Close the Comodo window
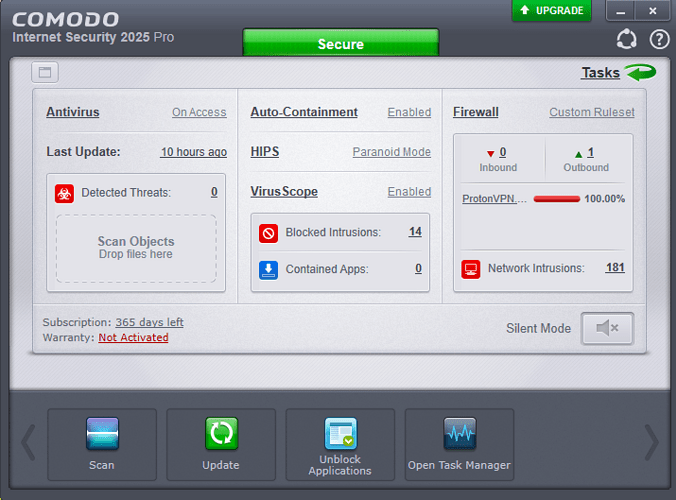 (x=653, y=11)
